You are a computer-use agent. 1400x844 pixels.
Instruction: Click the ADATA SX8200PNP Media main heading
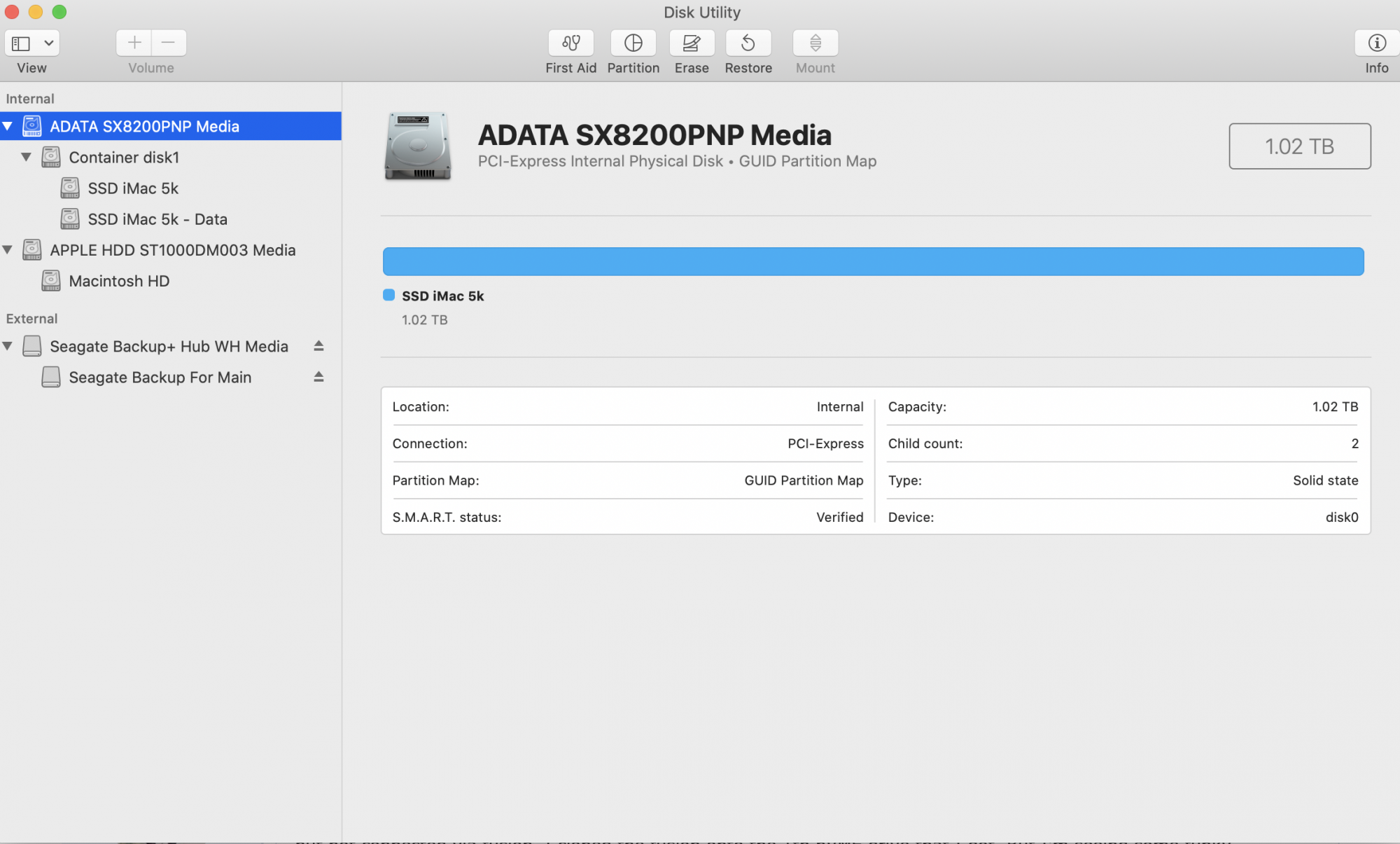654,134
